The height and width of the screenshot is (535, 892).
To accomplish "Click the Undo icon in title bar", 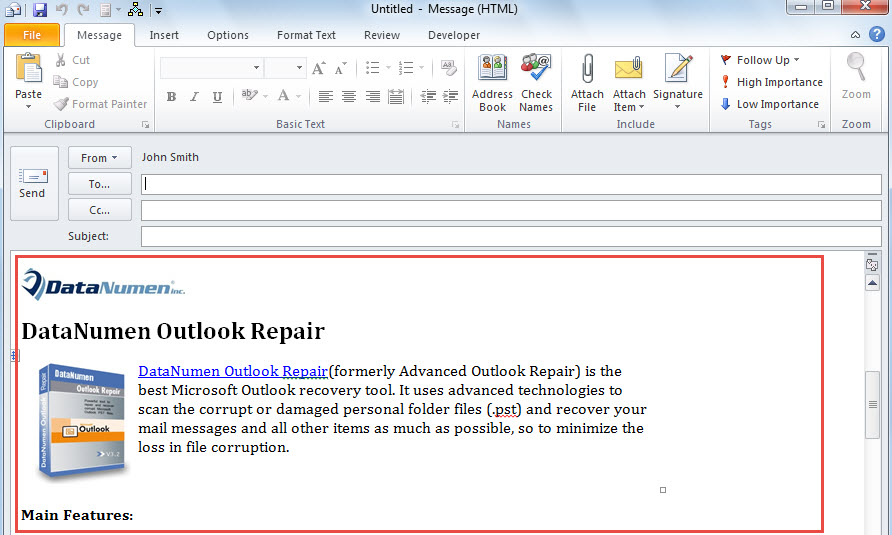I will (61, 10).
